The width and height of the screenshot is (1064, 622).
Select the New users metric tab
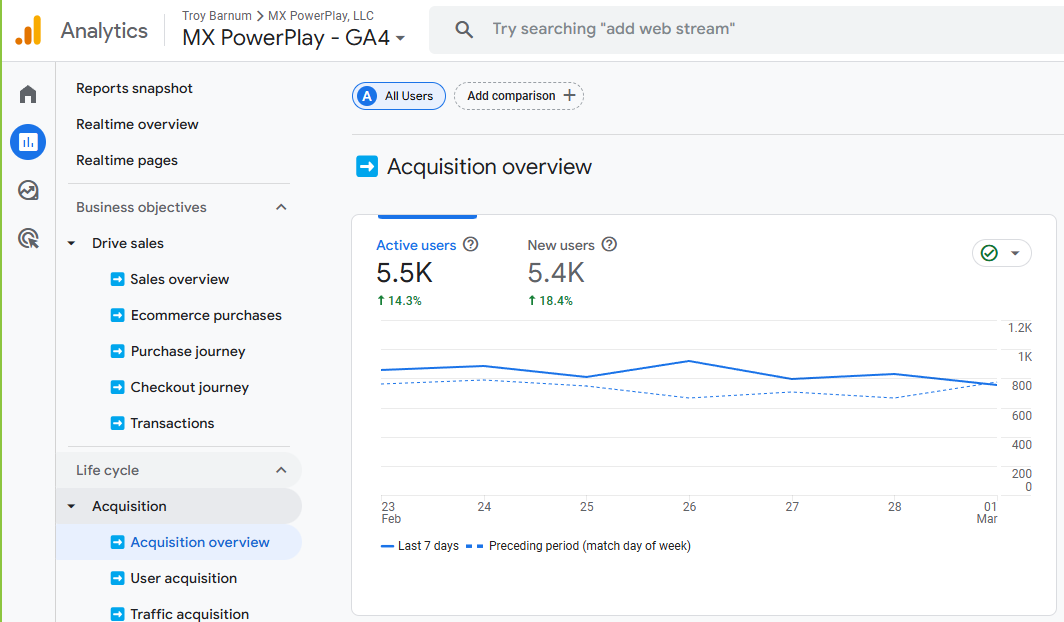(572, 271)
